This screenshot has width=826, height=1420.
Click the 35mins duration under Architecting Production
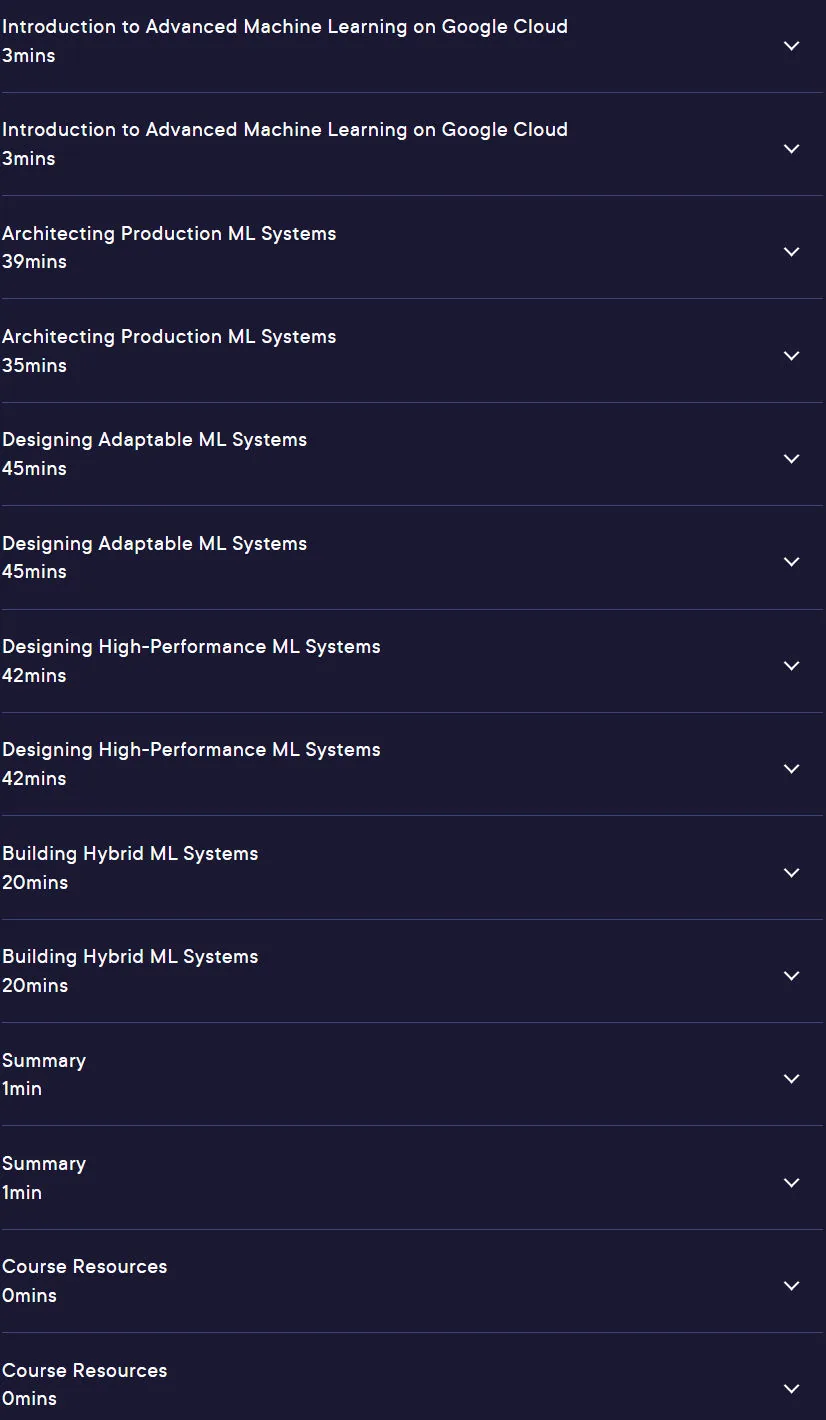pyautogui.click(x=34, y=366)
